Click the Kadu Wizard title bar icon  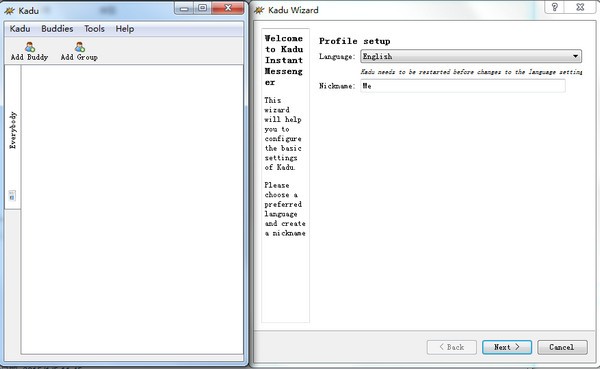click(259, 10)
